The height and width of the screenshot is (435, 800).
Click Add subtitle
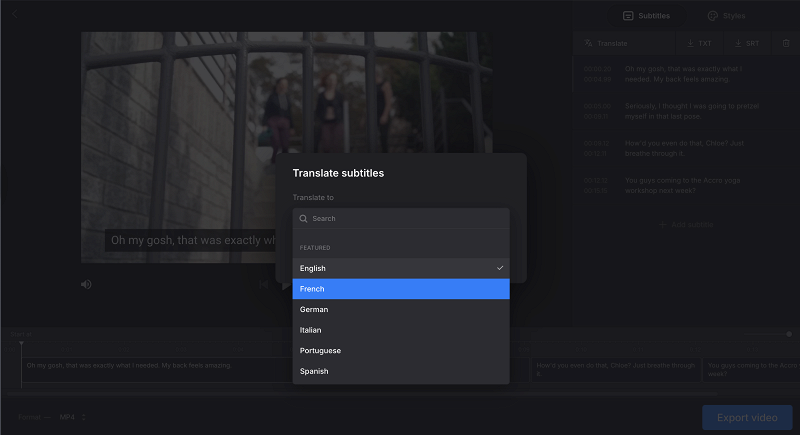[686, 224]
